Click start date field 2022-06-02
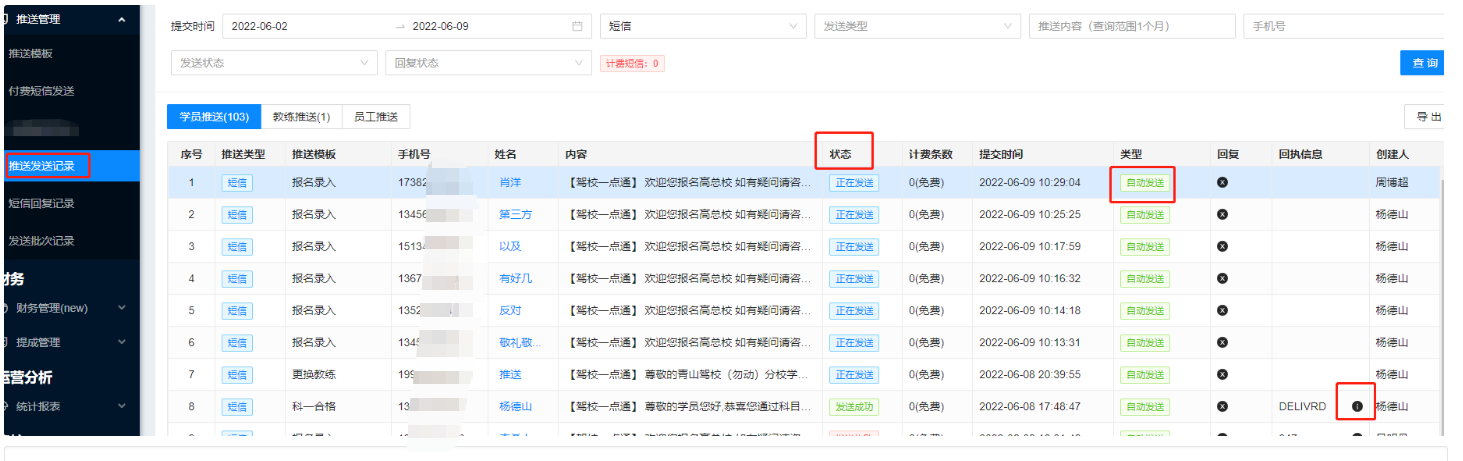Viewport: 1463px width, 461px height. click(x=260, y=27)
